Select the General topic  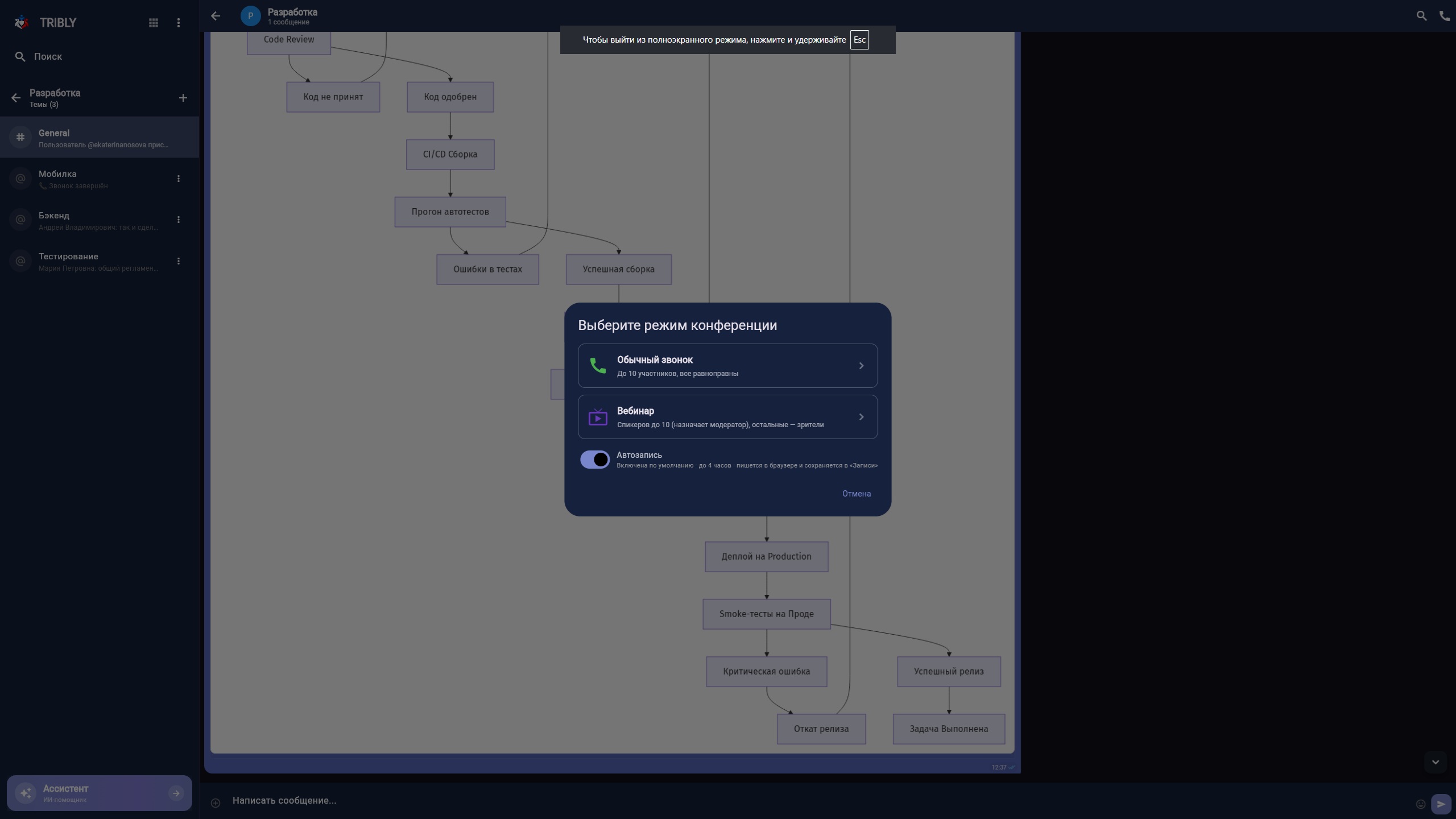(x=100, y=137)
